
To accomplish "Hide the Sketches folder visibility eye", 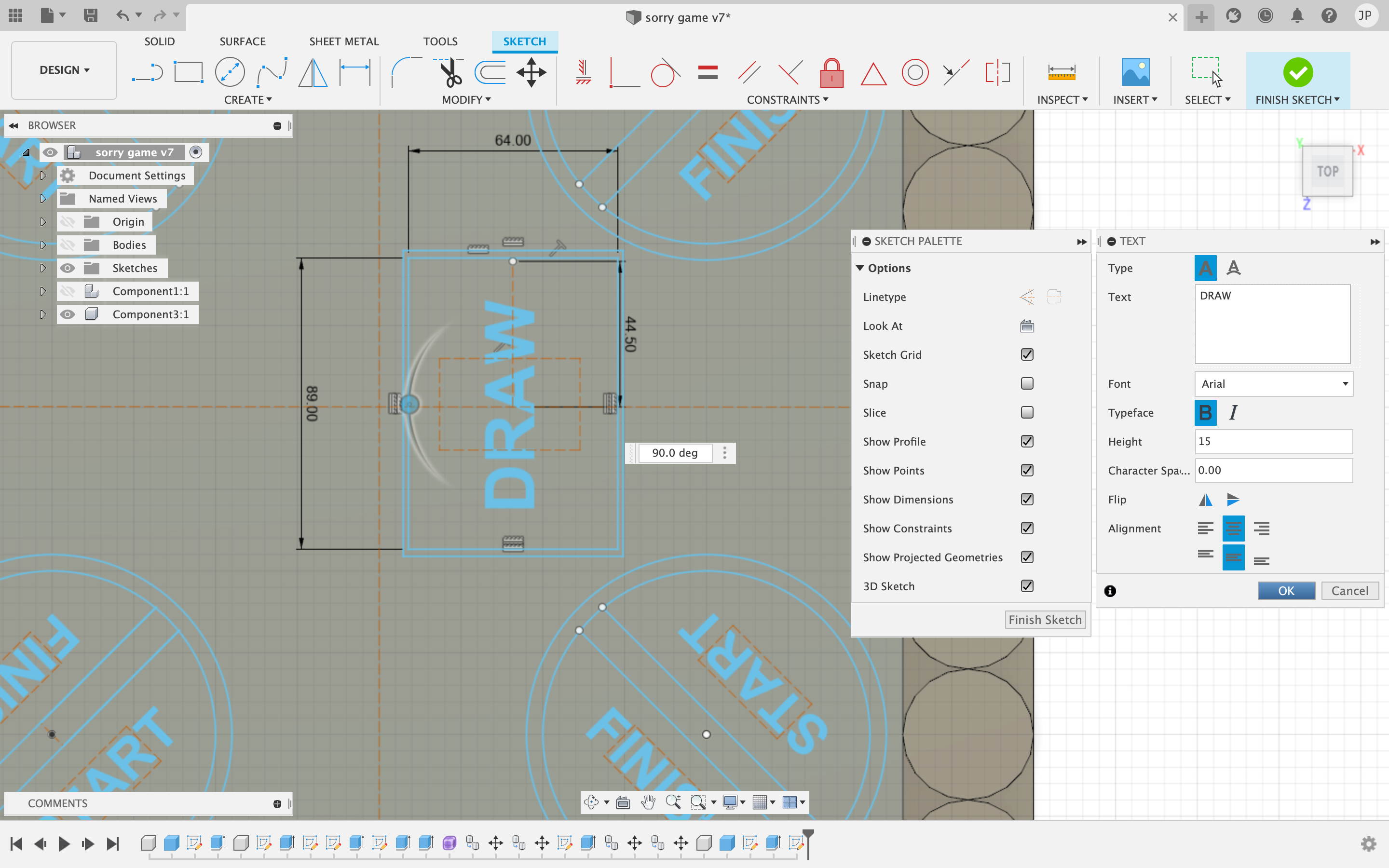I will click(68, 268).
